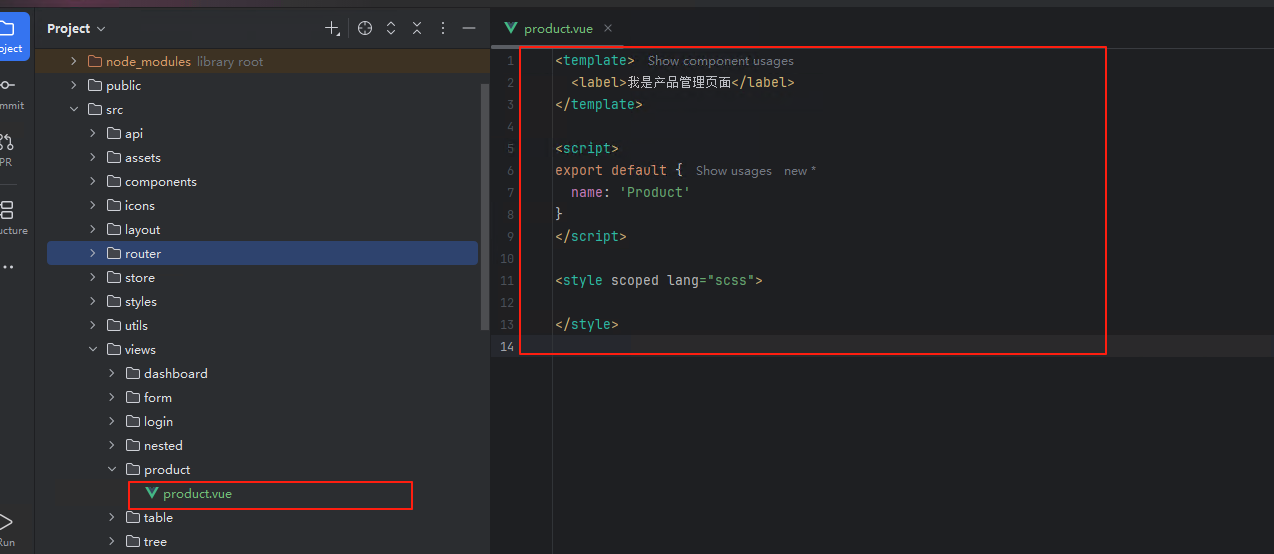Click the closing </template> tag

(598, 105)
